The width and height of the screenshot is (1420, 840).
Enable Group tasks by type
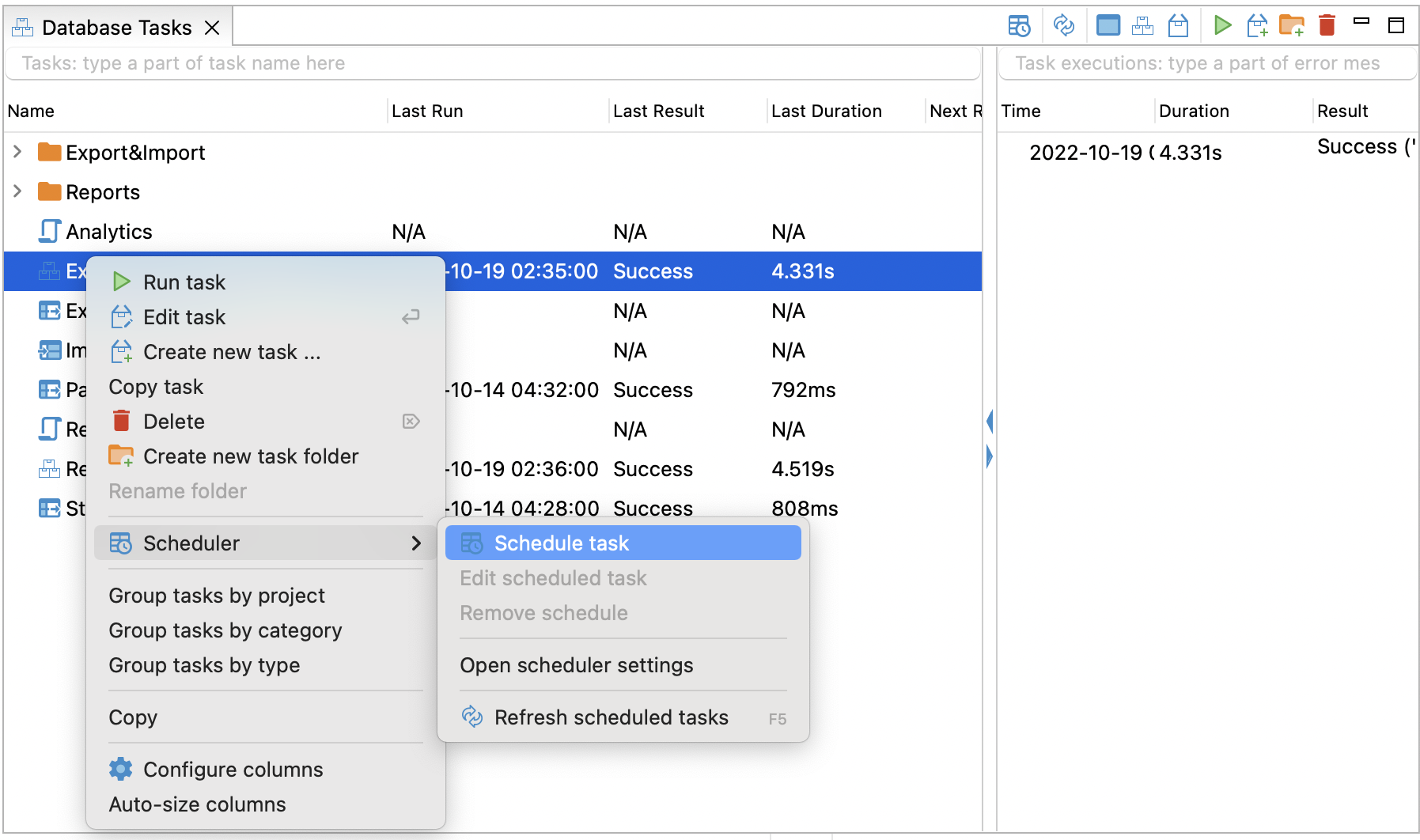click(x=204, y=665)
